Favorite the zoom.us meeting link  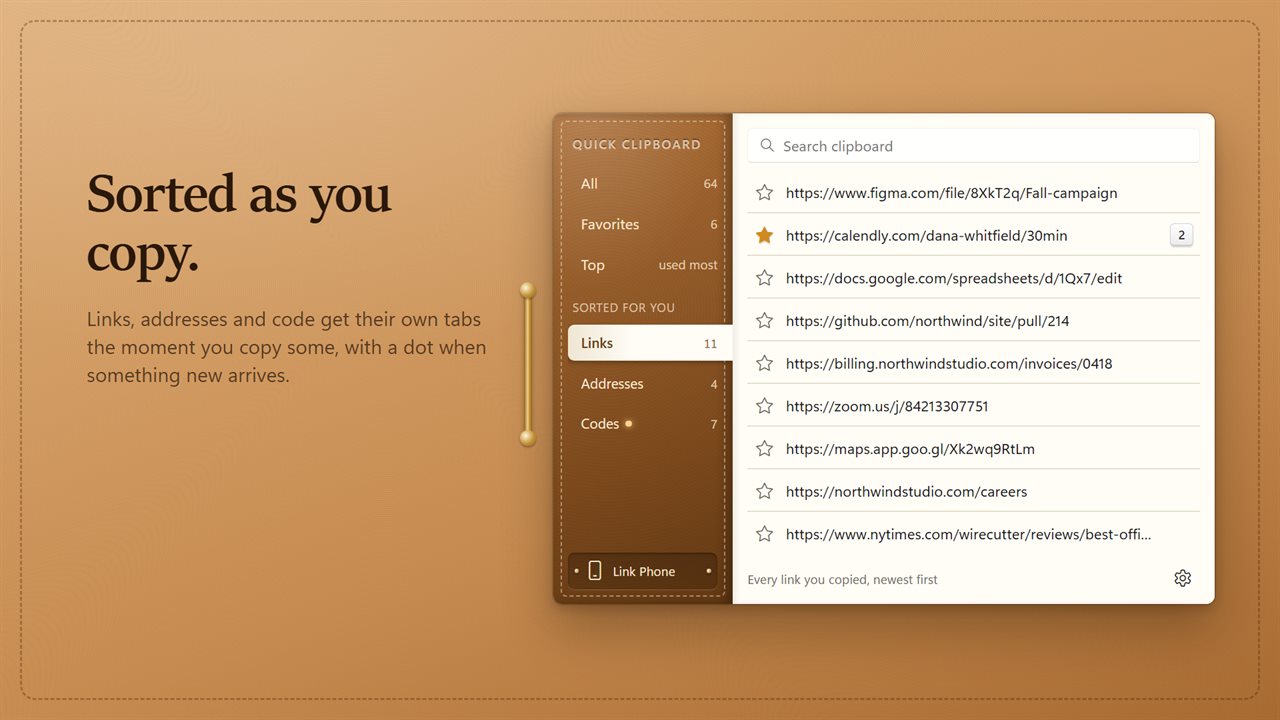[x=764, y=406]
